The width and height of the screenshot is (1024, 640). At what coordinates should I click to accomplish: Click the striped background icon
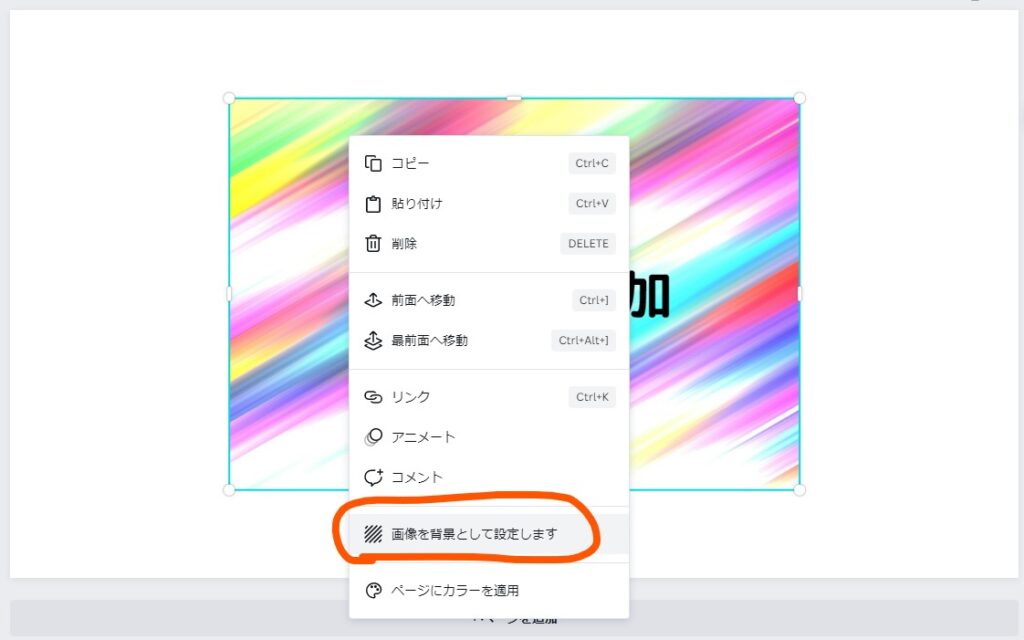[x=373, y=534]
